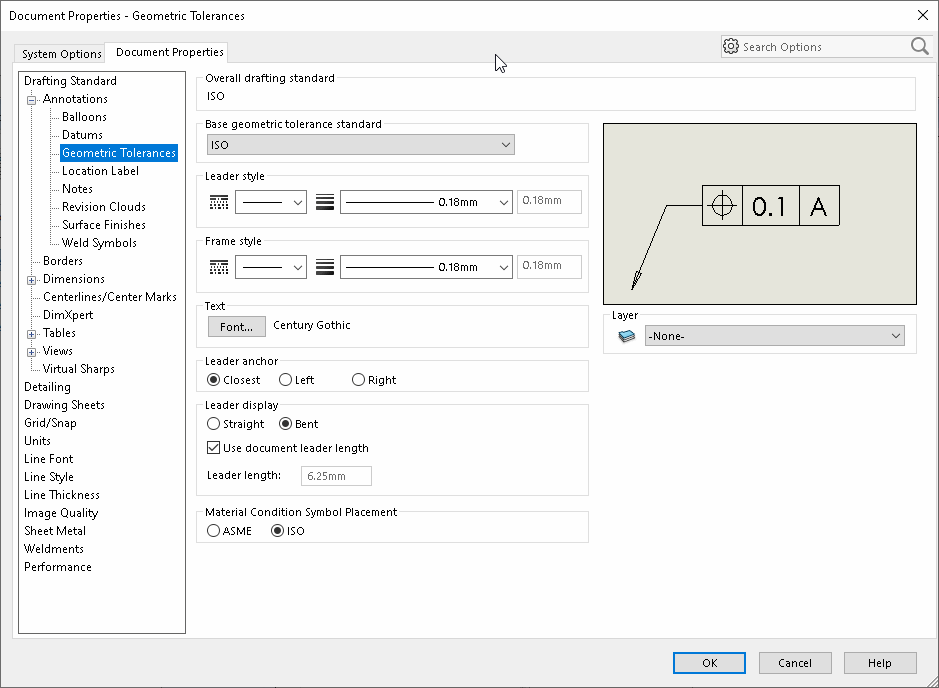Open Frame style 0.18mm thickness dropdown
Viewport: 939px width, 688px height.
(426, 267)
